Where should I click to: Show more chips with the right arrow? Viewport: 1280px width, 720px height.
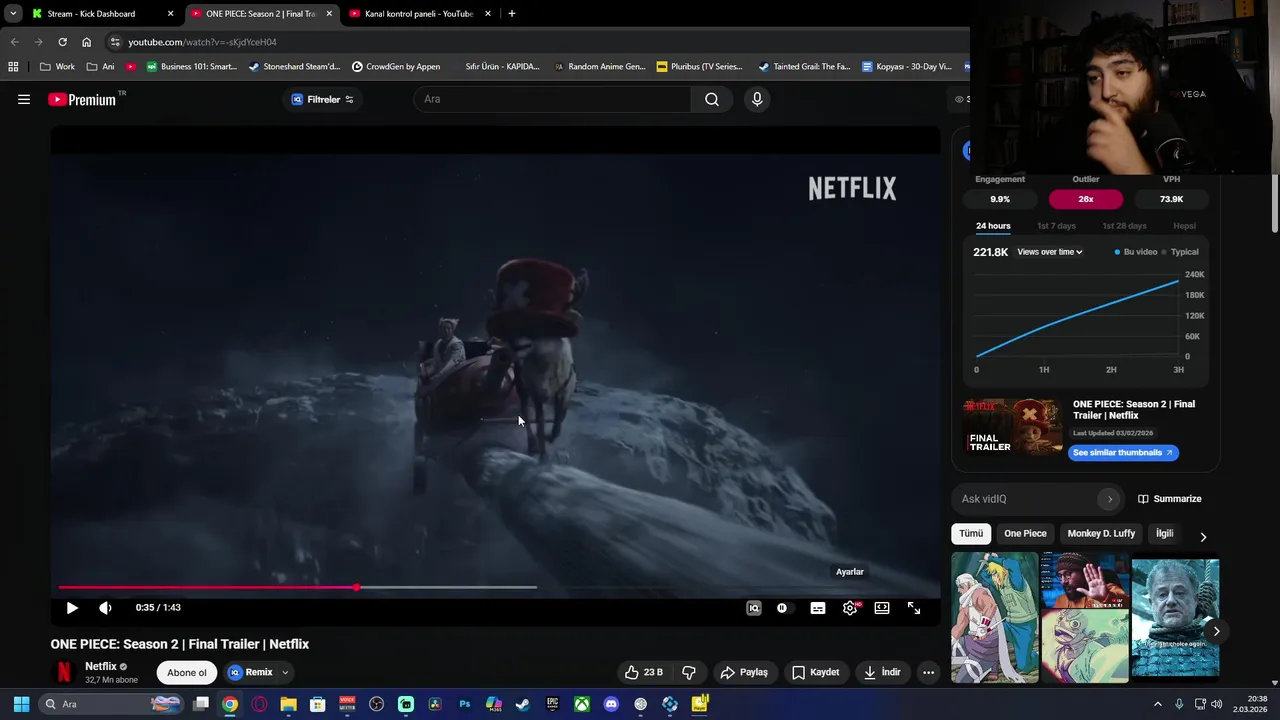pyautogui.click(x=1203, y=536)
